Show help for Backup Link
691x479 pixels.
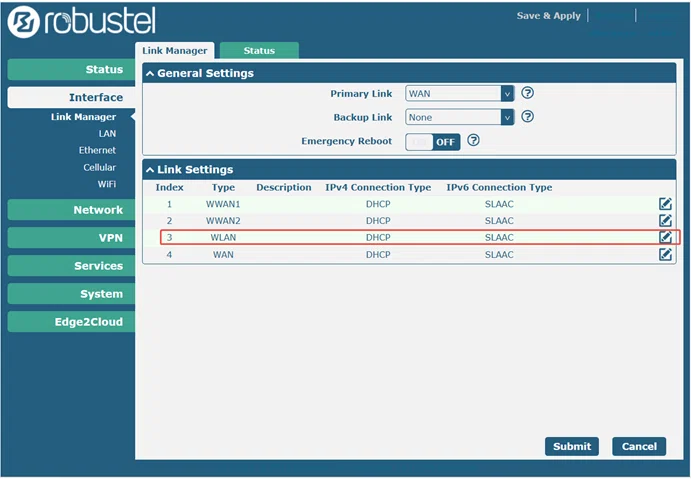tap(528, 117)
